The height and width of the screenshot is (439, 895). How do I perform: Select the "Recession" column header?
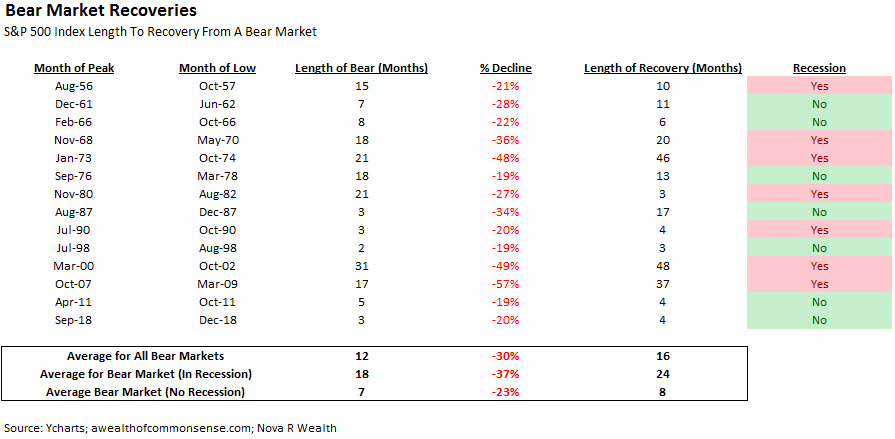click(819, 68)
